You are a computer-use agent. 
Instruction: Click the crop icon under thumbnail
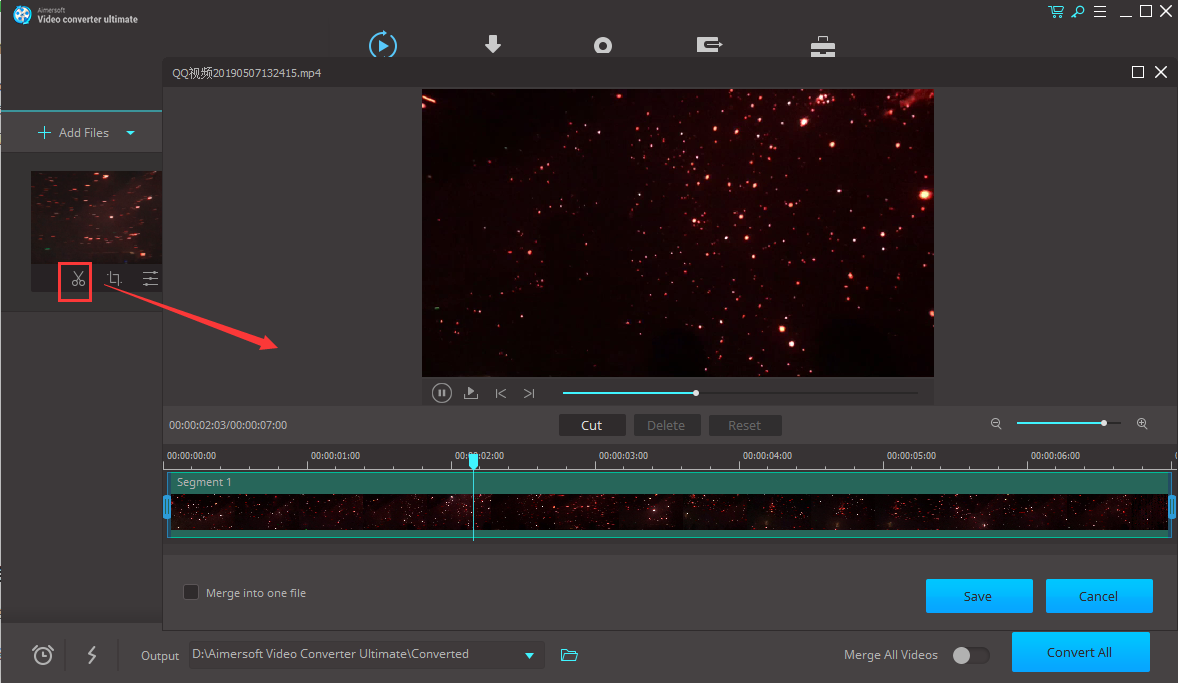(114, 279)
